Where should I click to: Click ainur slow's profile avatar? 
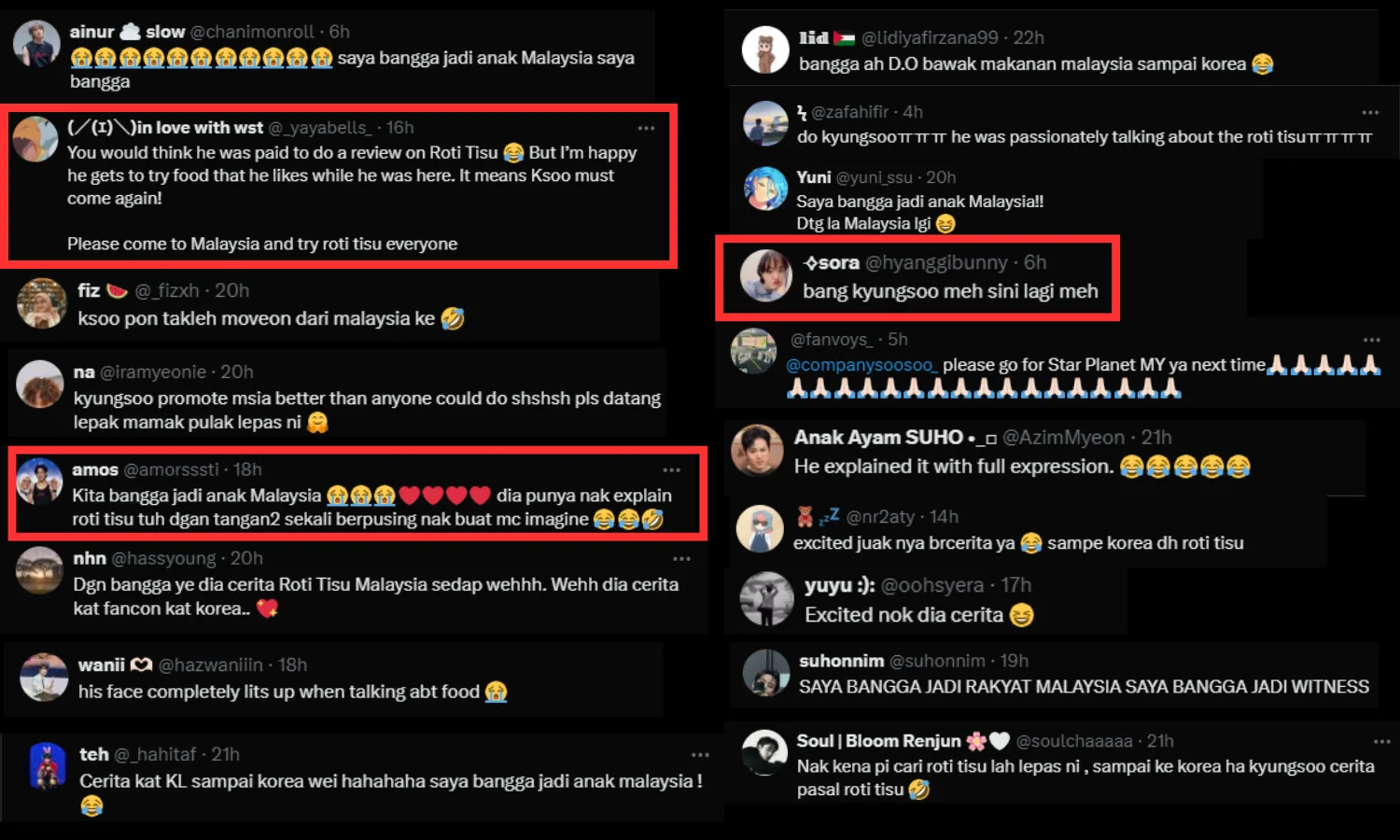[x=36, y=44]
